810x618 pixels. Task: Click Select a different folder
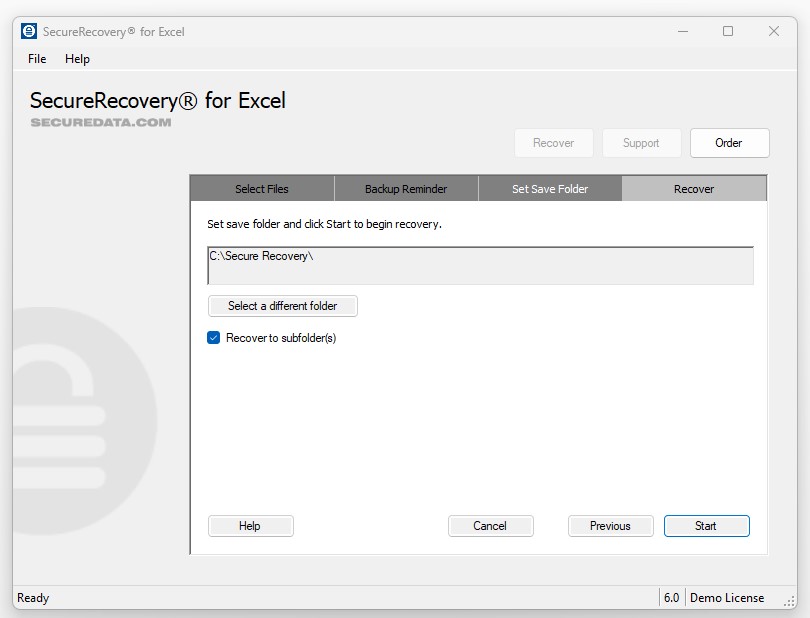(x=283, y=306)
